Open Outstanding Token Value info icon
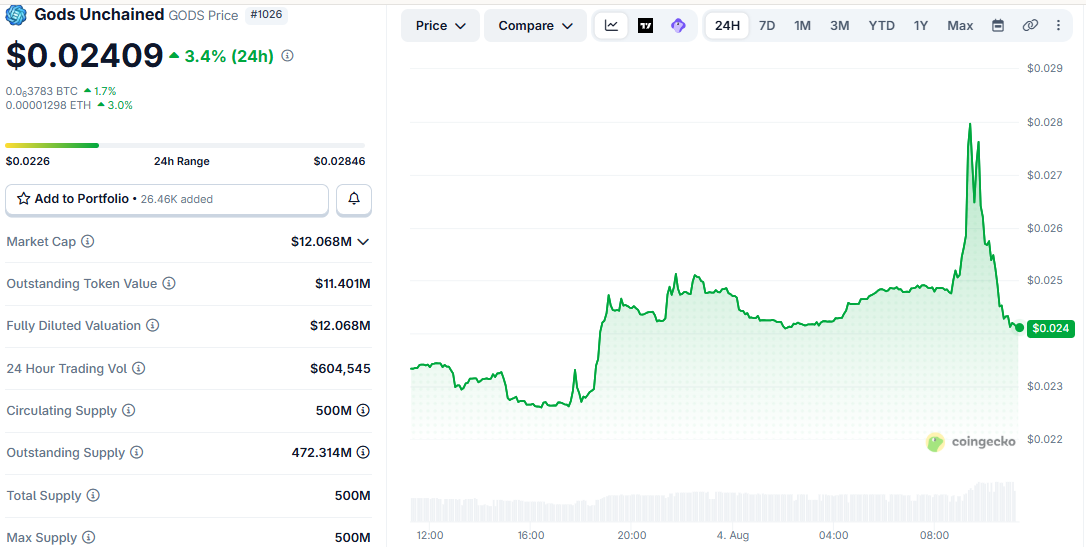Viewport: 1086px width, 547px height. pos(169,283)
